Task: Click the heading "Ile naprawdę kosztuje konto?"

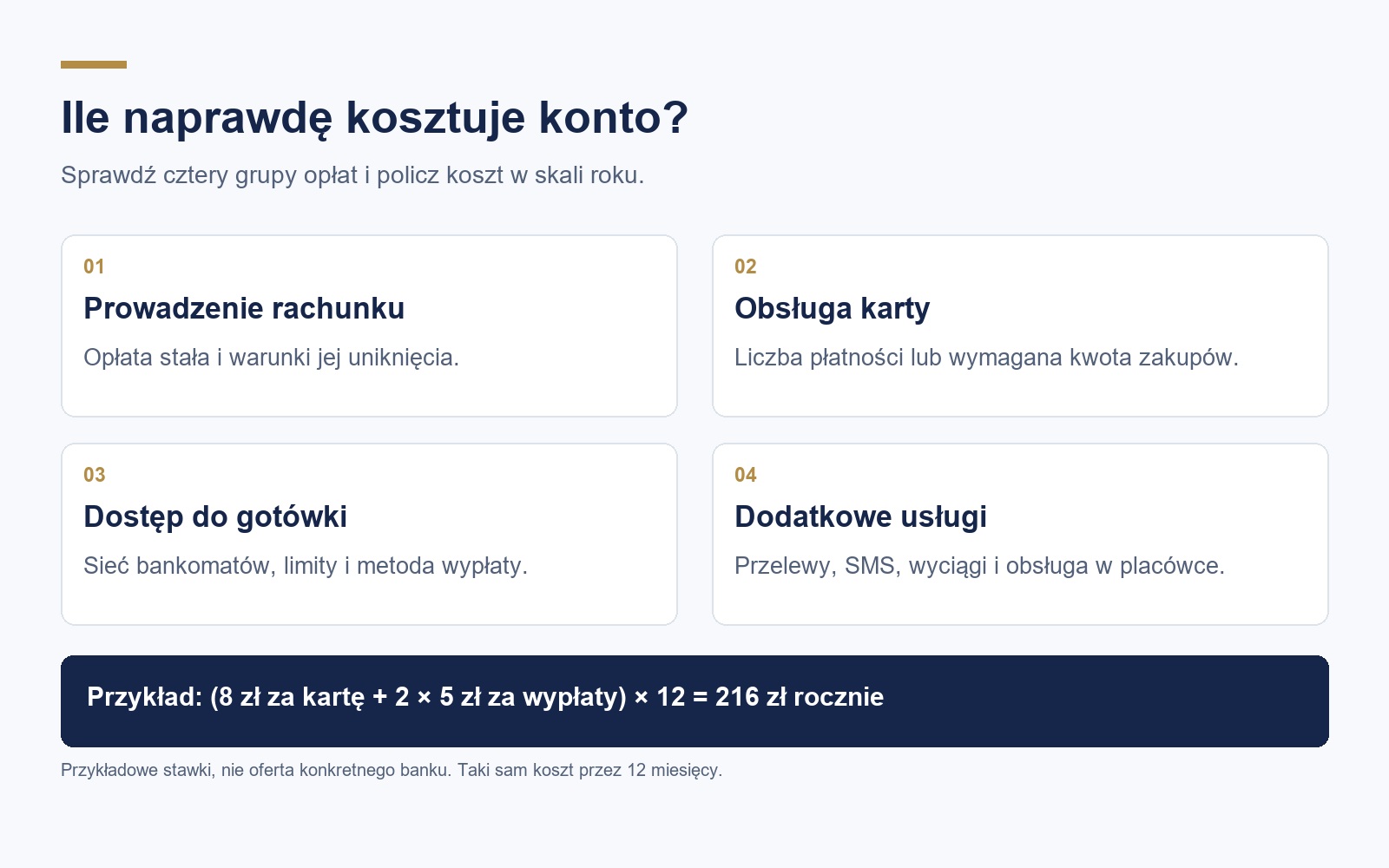Action: (x=374, y=118)
